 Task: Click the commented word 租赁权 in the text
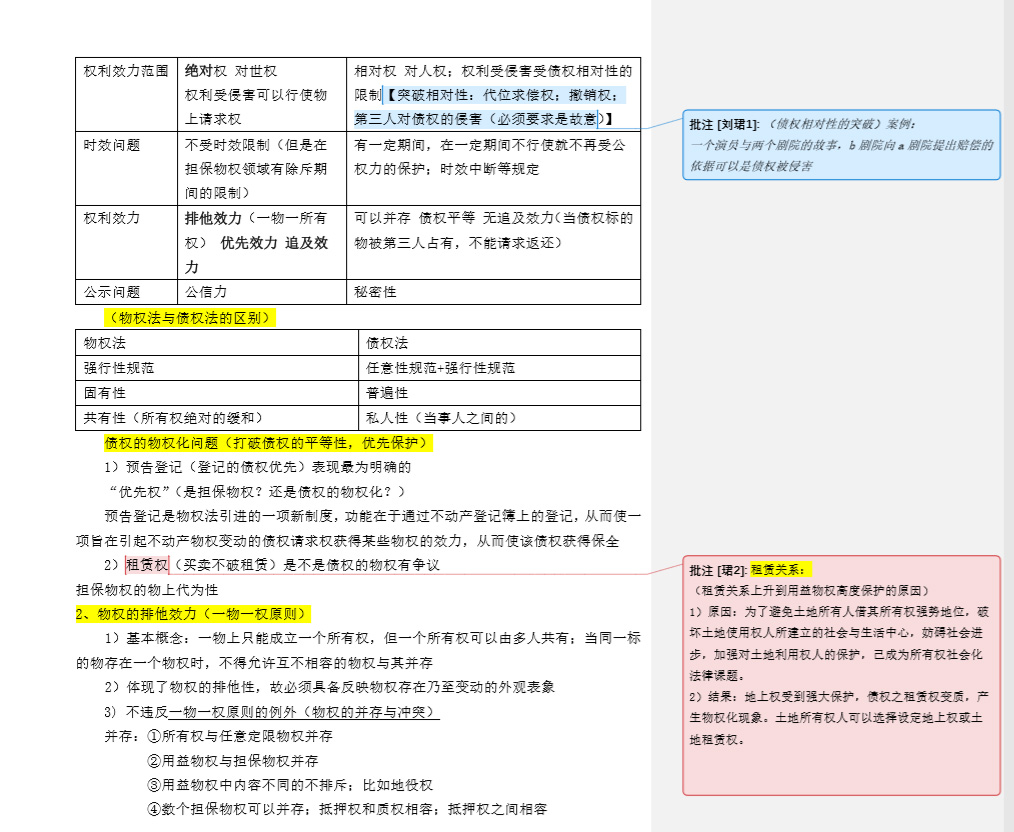pyautogui.click(x=147, y=565)
